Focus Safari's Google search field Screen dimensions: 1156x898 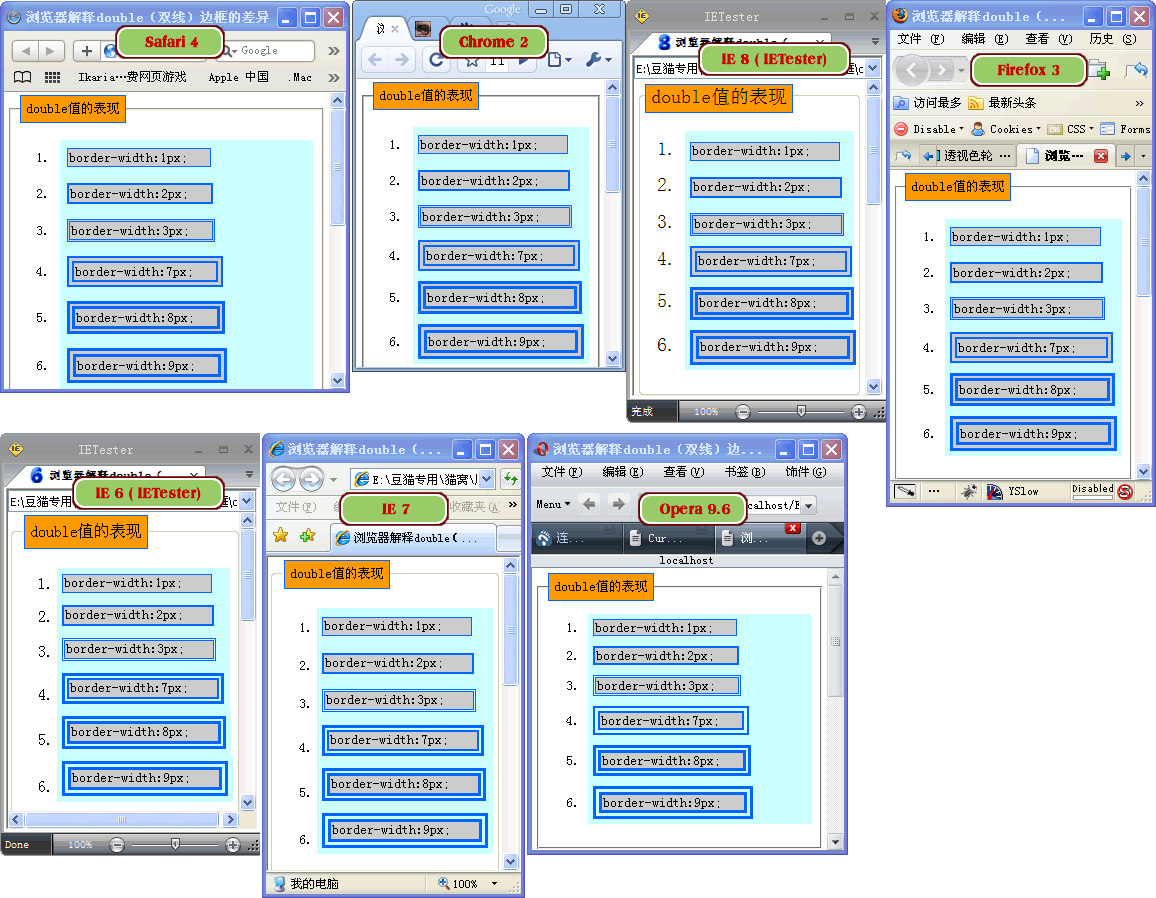(x=270, y=51)
